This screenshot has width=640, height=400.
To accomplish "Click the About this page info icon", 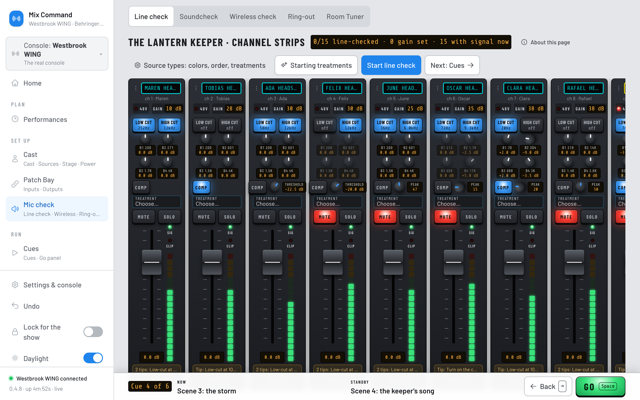I will click(x=524, y=42).
